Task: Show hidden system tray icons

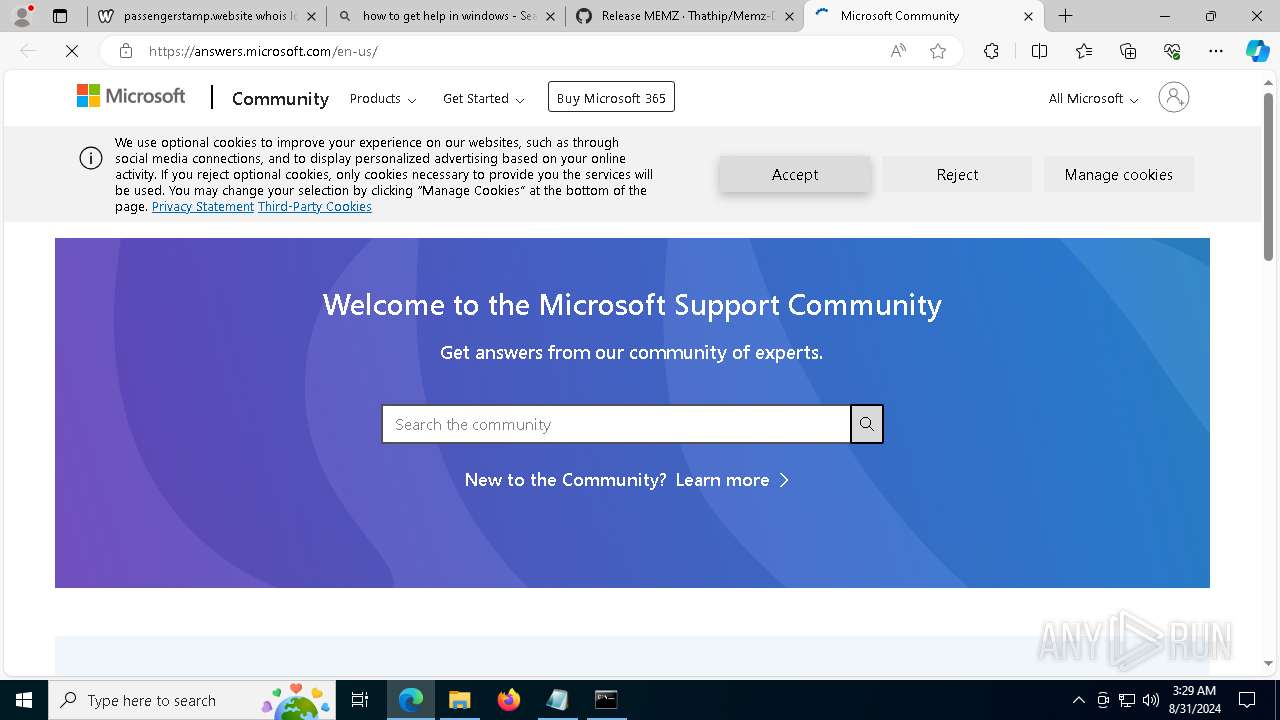Action: click(1078, 700)
